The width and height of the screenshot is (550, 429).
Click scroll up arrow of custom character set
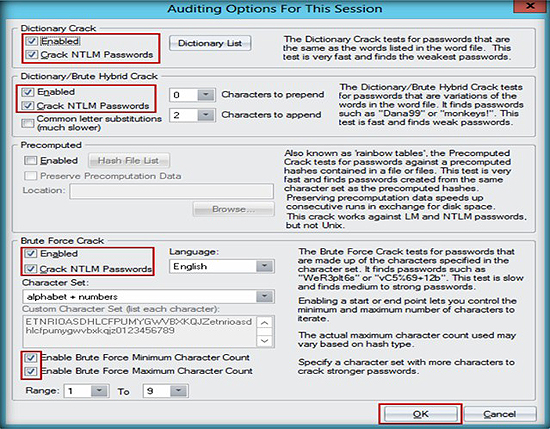click(x=265, y=323)
